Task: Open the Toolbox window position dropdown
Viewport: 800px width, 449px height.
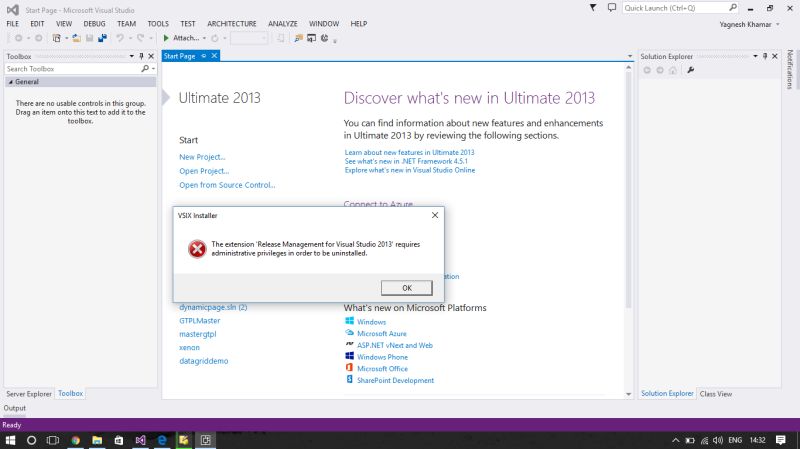Action: (x=132, y=56)
